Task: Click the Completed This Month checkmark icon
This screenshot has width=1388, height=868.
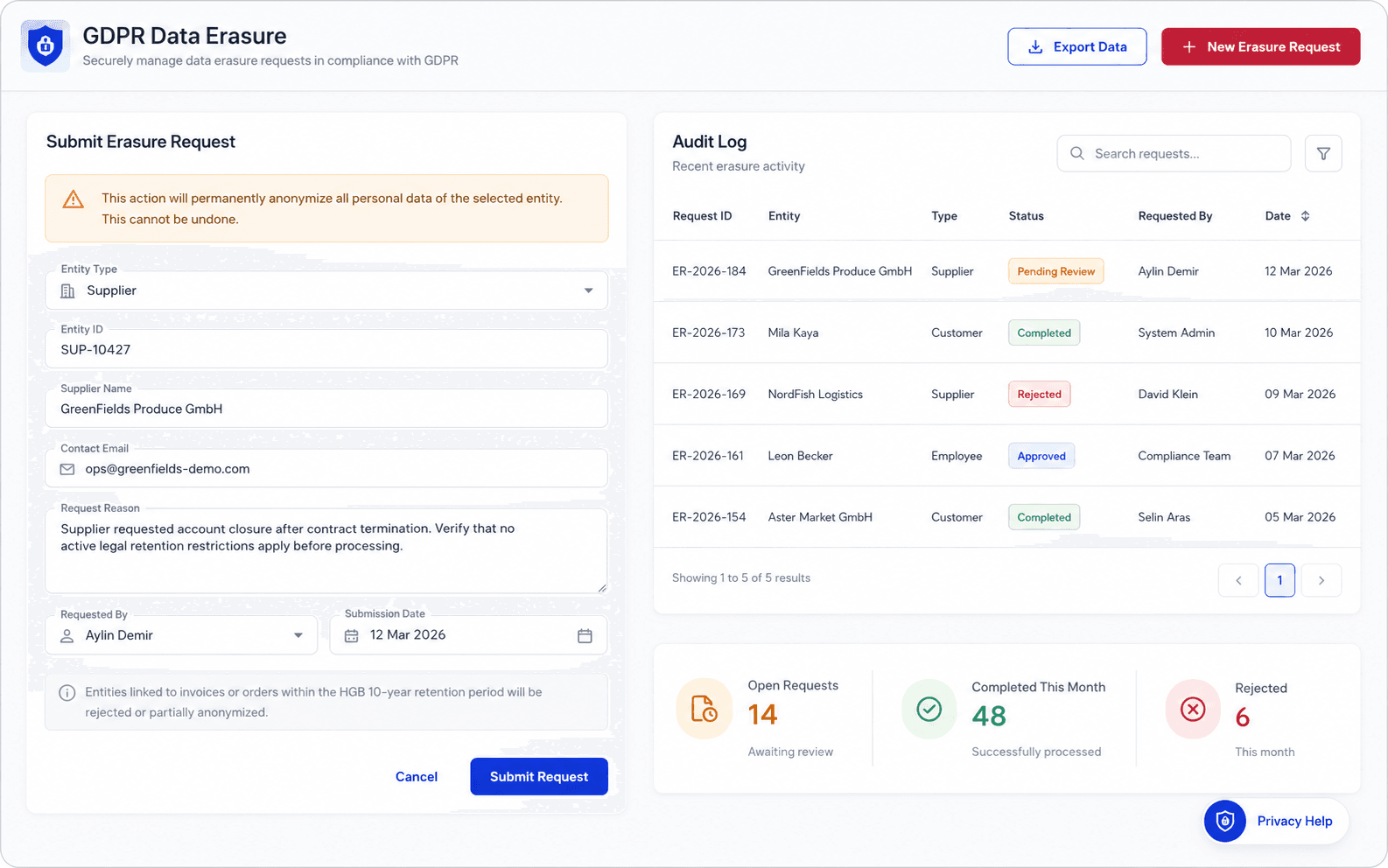Action: click(x=929, y=709)
